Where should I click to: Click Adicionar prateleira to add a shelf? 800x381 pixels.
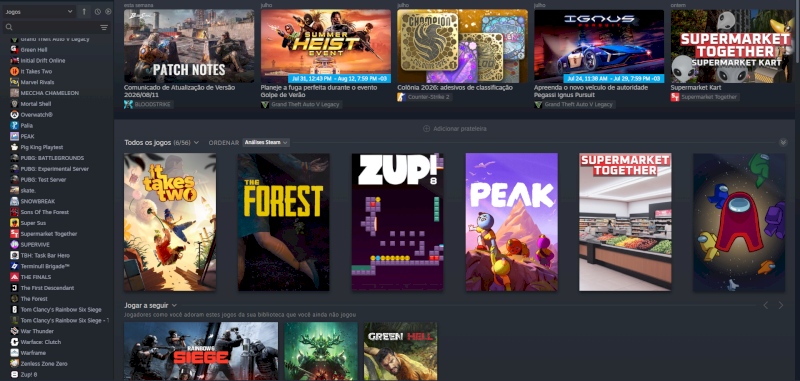coord(455,129)
